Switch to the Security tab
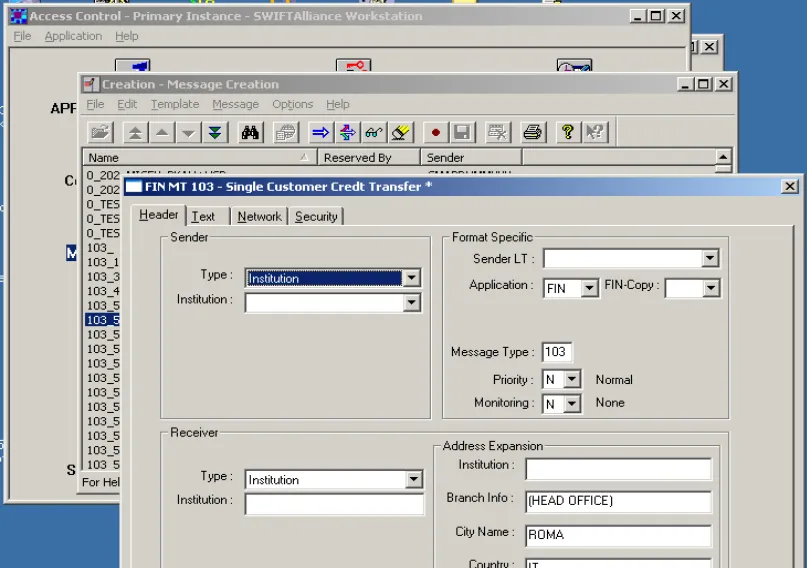Image resolution: width=807 pixels, height=568 pixels. pos(316,216)
